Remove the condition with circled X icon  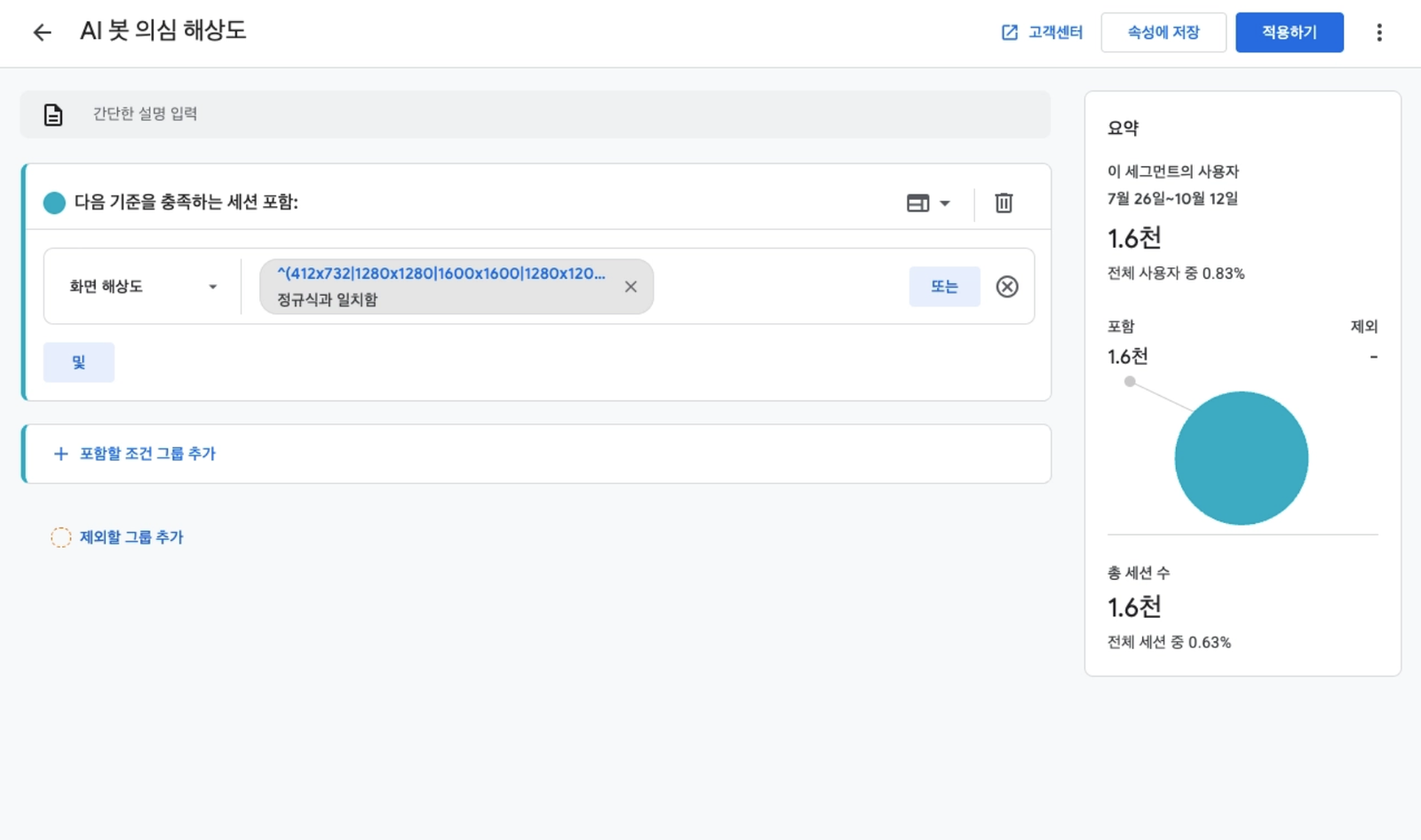pos(1007,287)
